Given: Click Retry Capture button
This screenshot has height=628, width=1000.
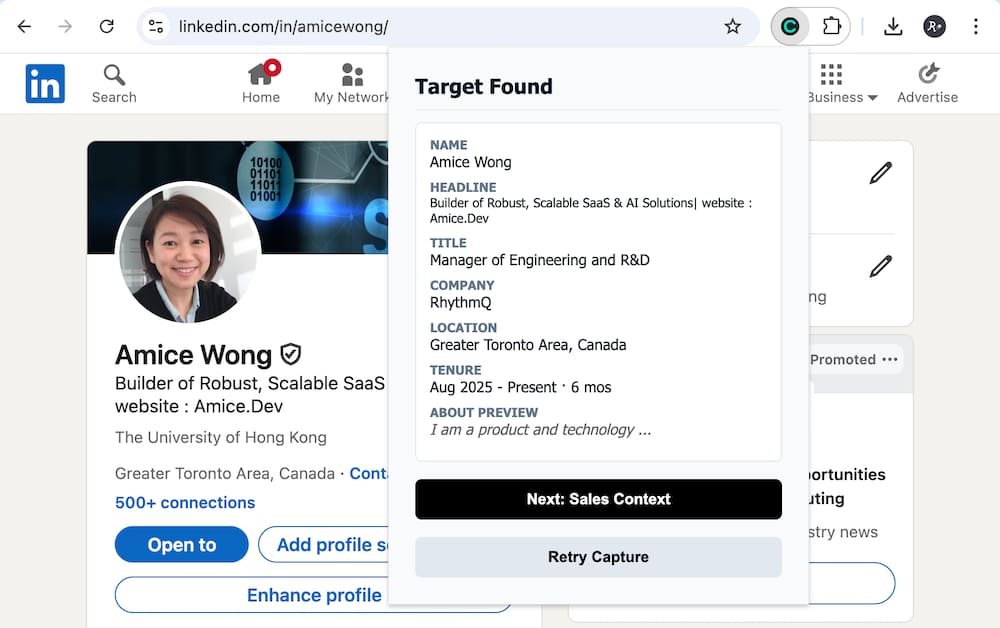Looking at the screenshot, I should [x=598, y=557].
